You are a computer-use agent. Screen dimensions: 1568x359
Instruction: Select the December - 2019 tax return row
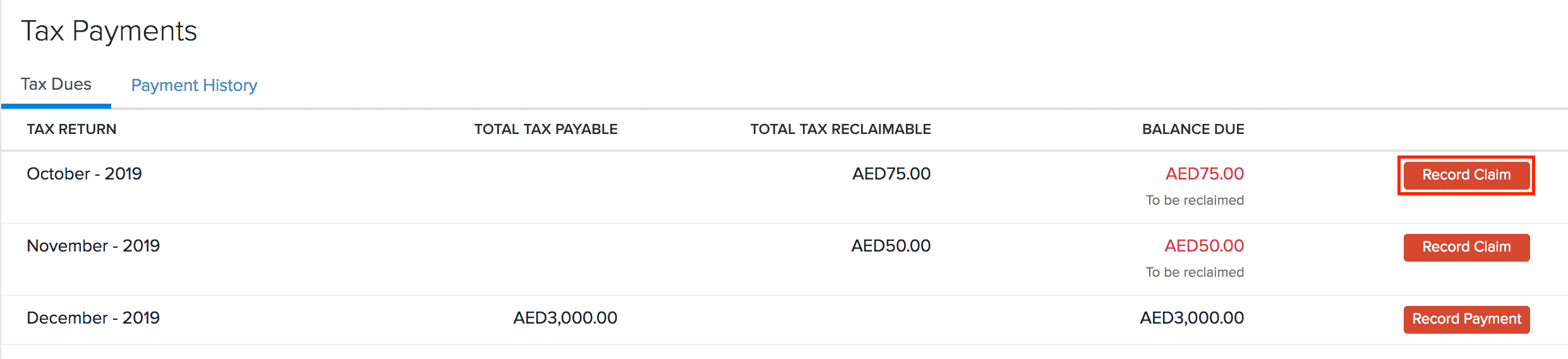93,318
